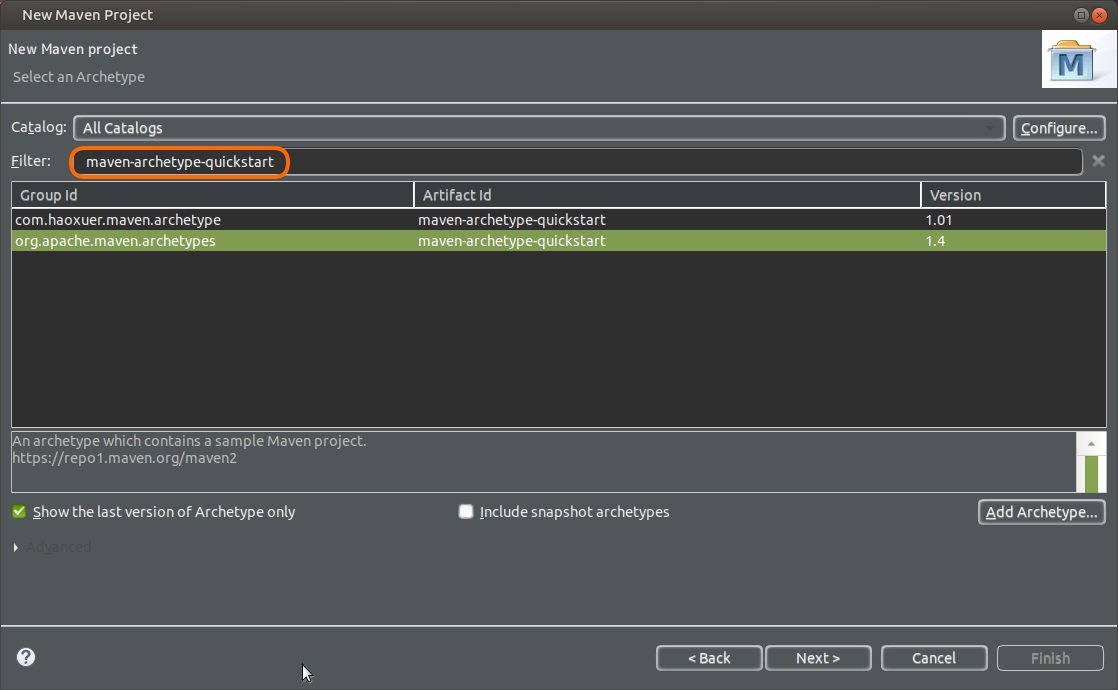Clear the filter text with X icon
The width and height of the screenshot is (1118, 690).
point(1098,161)
